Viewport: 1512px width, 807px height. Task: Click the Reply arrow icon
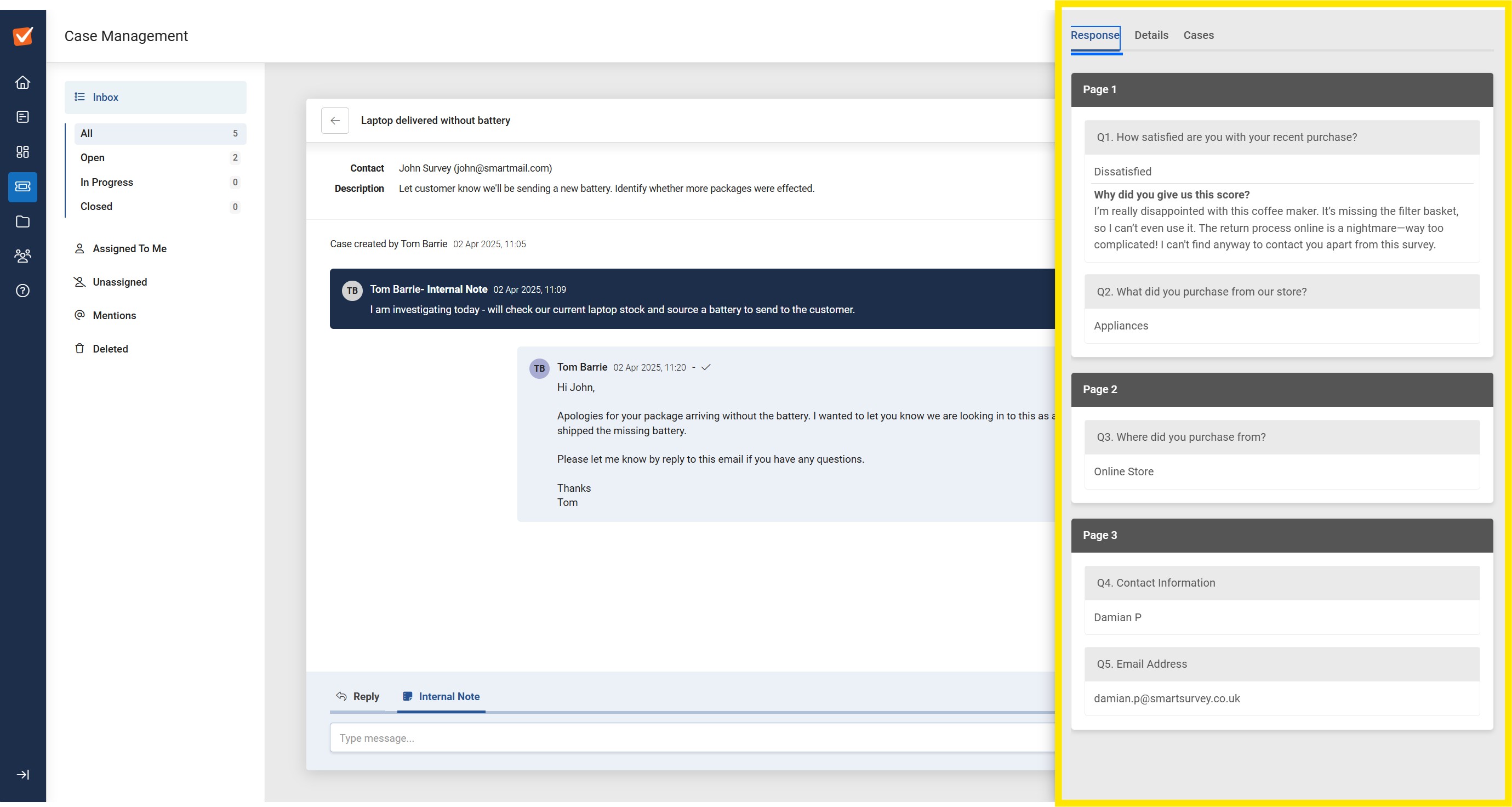tap(341, 696)
